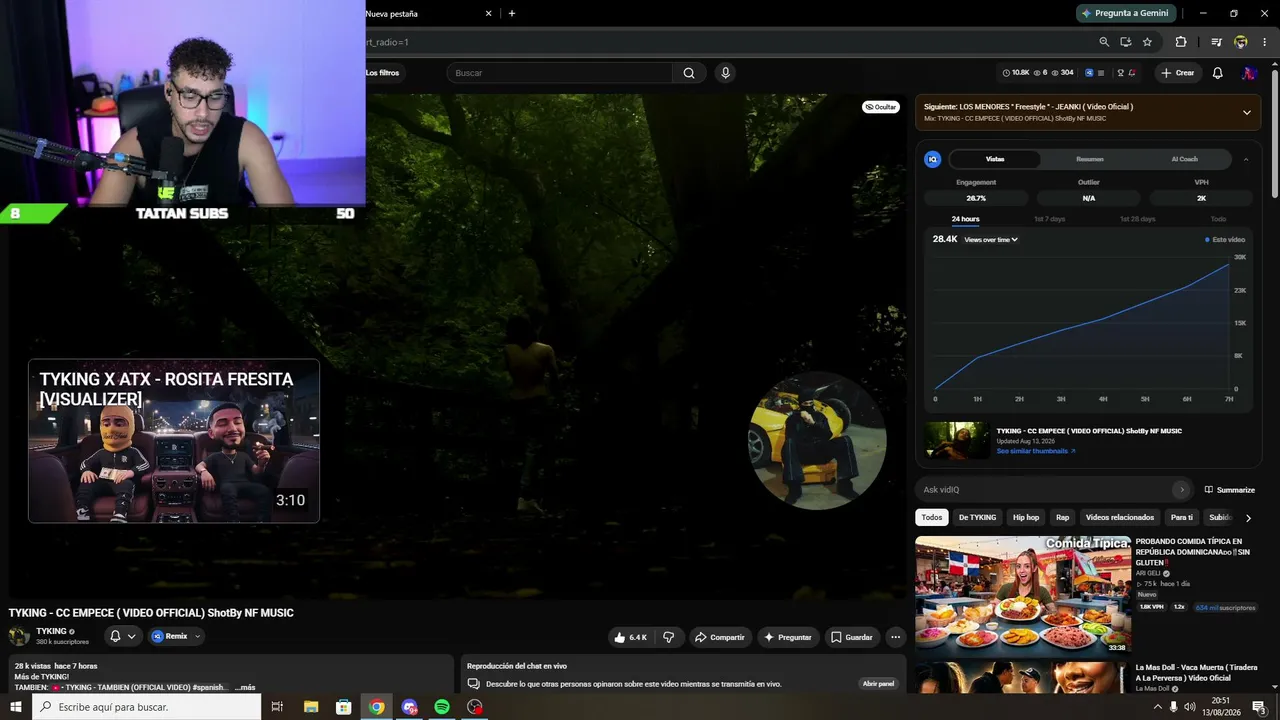This screenshot has width=1280, height=720.
Task: Click the vidIQ blue logo in YouTube header
Action: 1089,73
